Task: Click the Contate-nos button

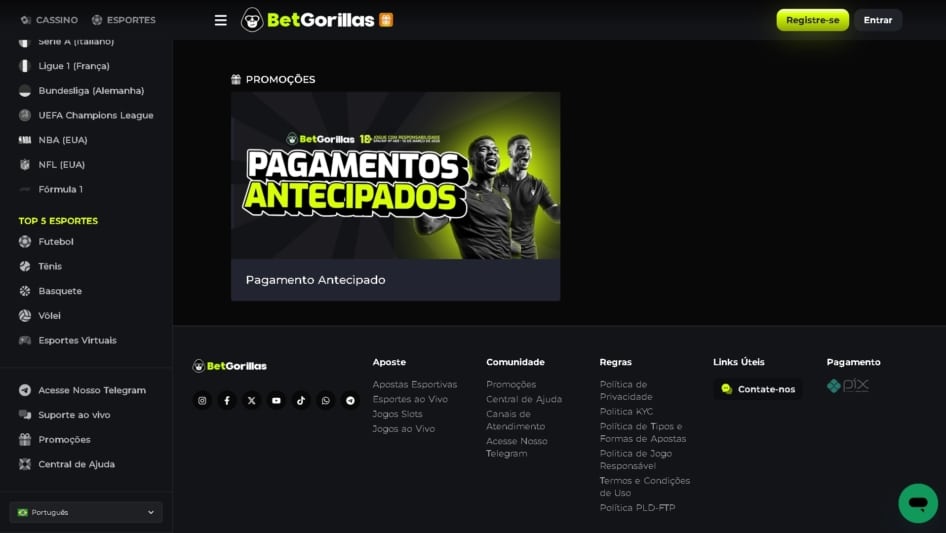Action: pos(758,389)
